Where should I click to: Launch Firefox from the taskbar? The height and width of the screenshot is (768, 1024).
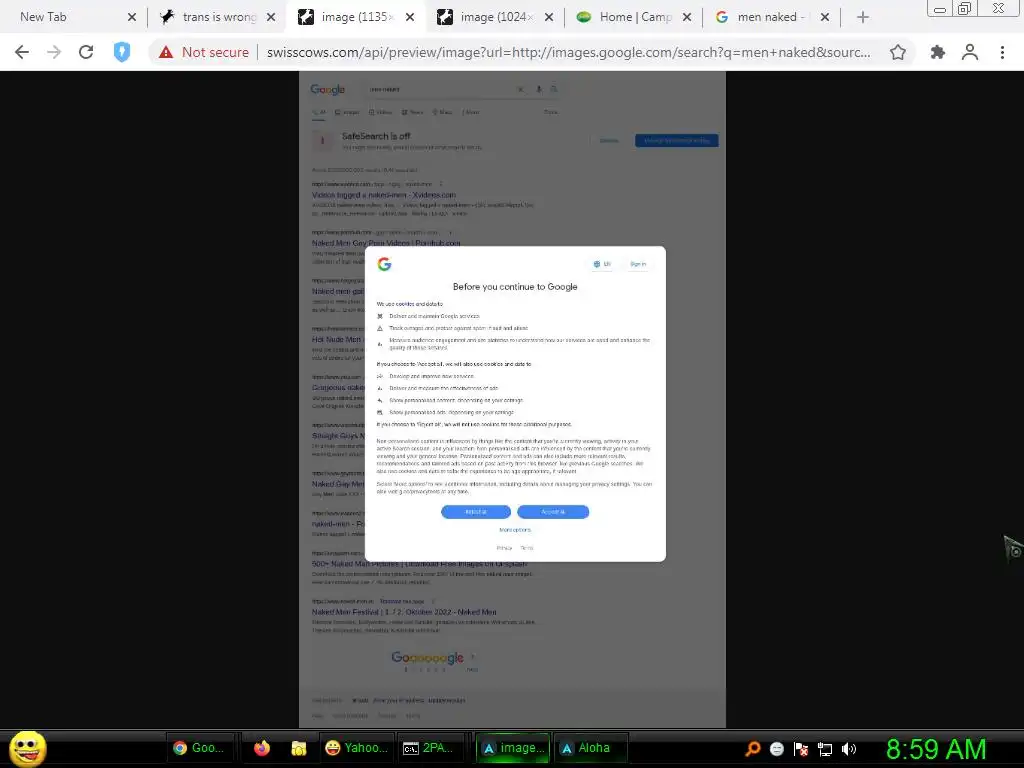coord(262,748)
